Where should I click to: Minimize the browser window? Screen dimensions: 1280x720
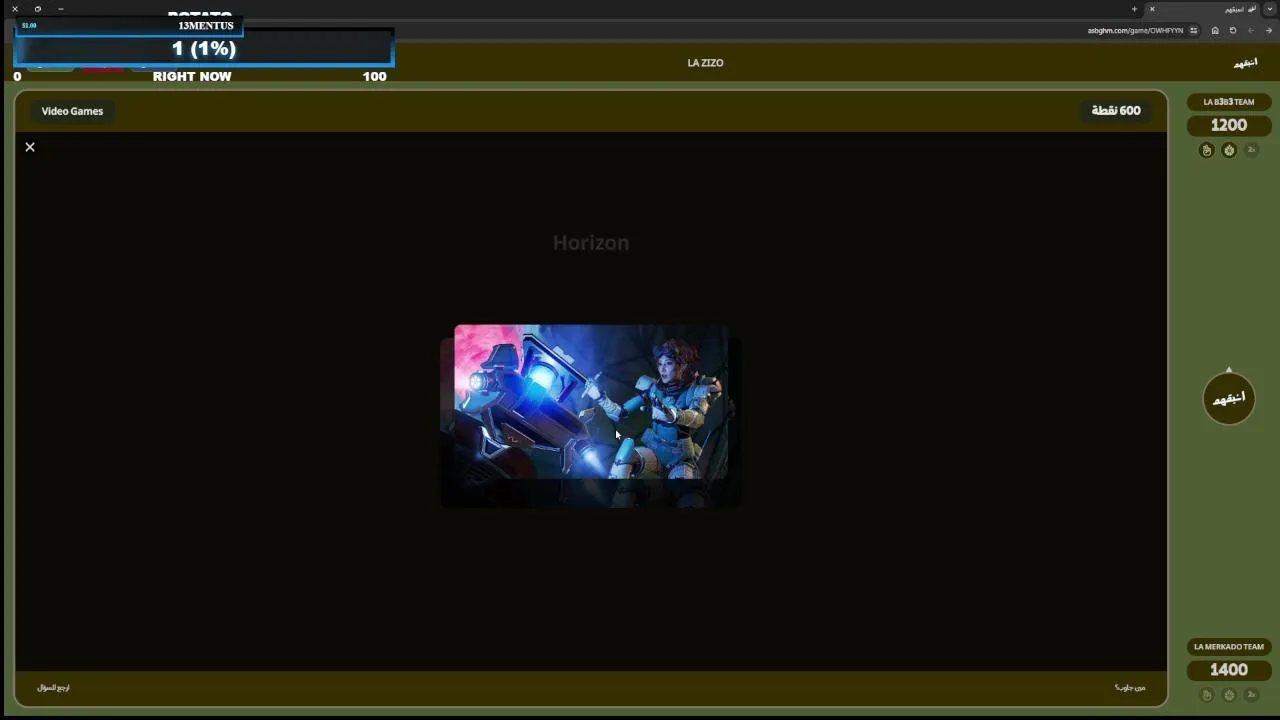[61, 9]
